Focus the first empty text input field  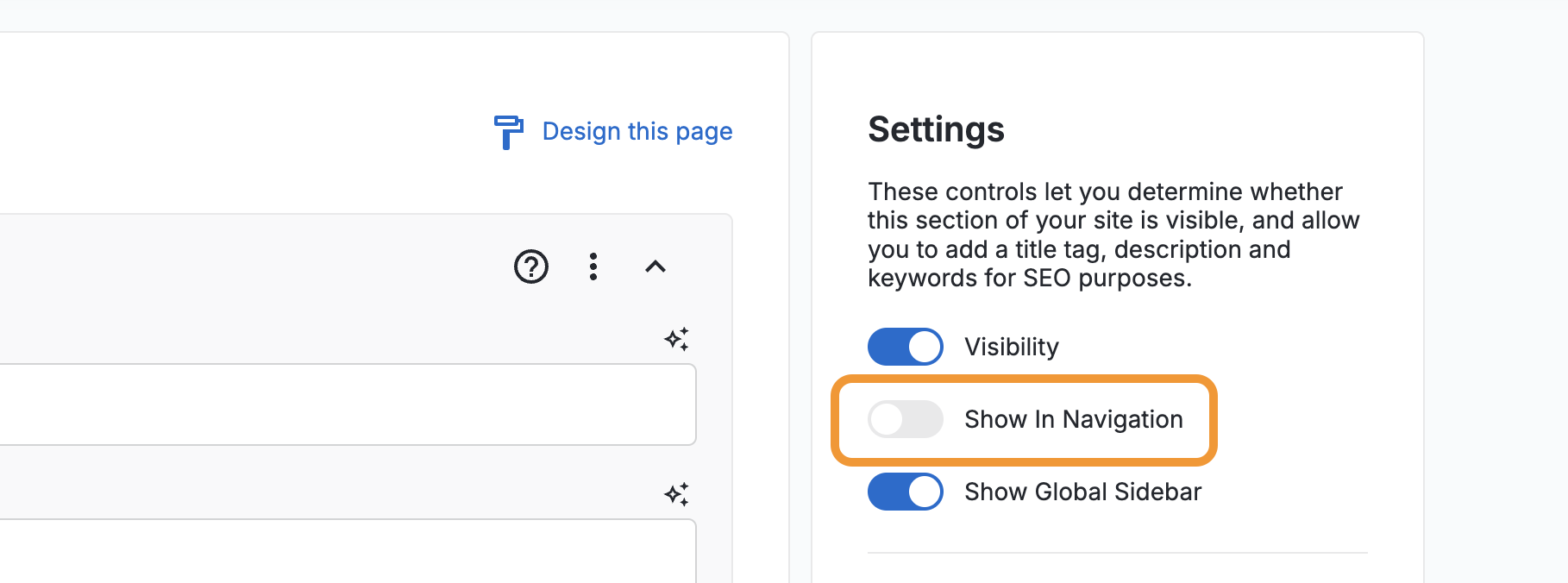click(x=345, y=404)
